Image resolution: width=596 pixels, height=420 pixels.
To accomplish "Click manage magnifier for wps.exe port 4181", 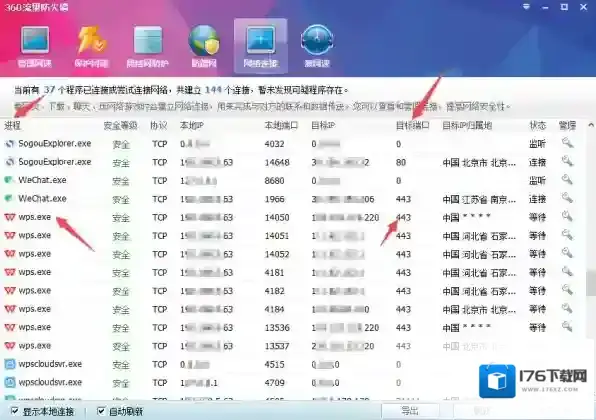I will pos(567,271).
